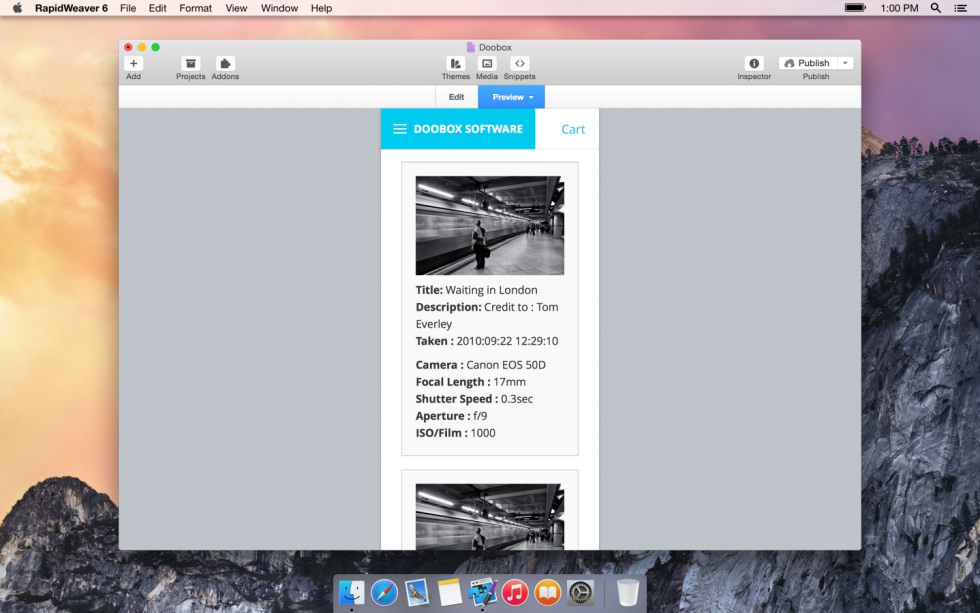Image resolution: width=980 pixels, height=613 pixels.
Task: Open the Format menu
Action: [196, 8]
